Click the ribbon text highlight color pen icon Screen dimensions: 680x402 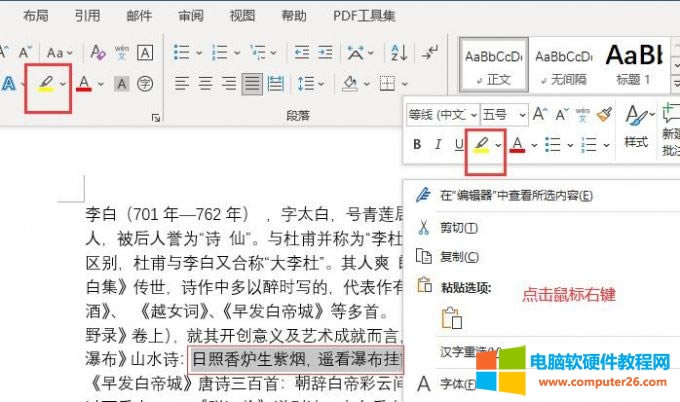(x=44, y=83)
